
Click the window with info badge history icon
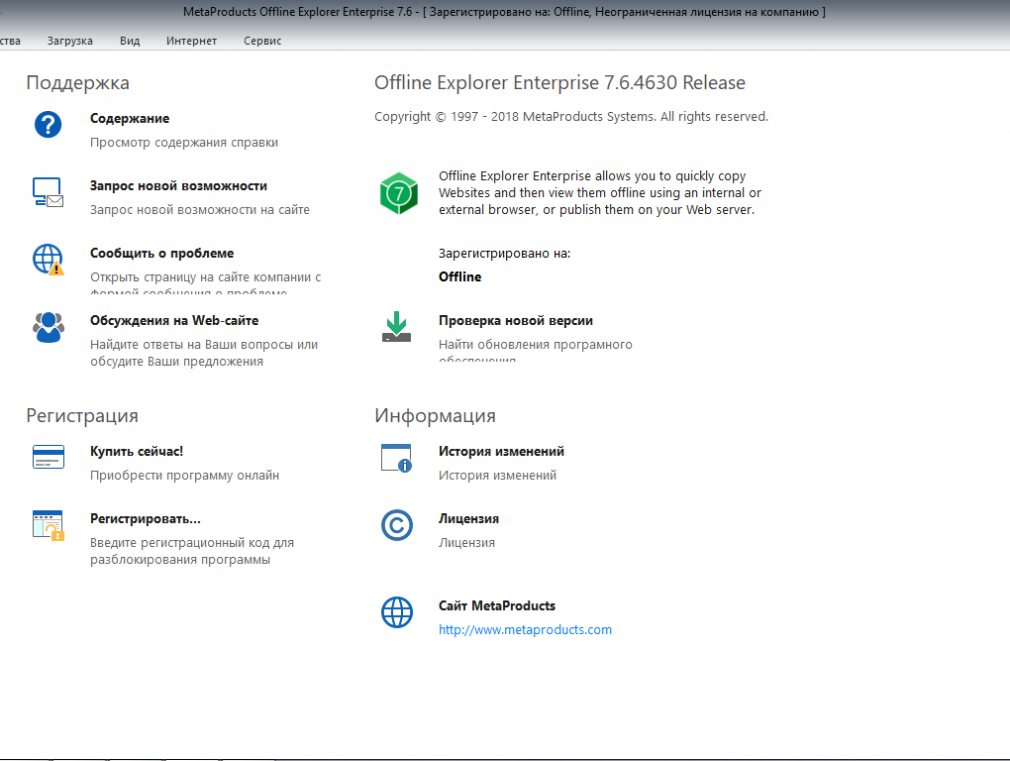[x=396, y=458]
